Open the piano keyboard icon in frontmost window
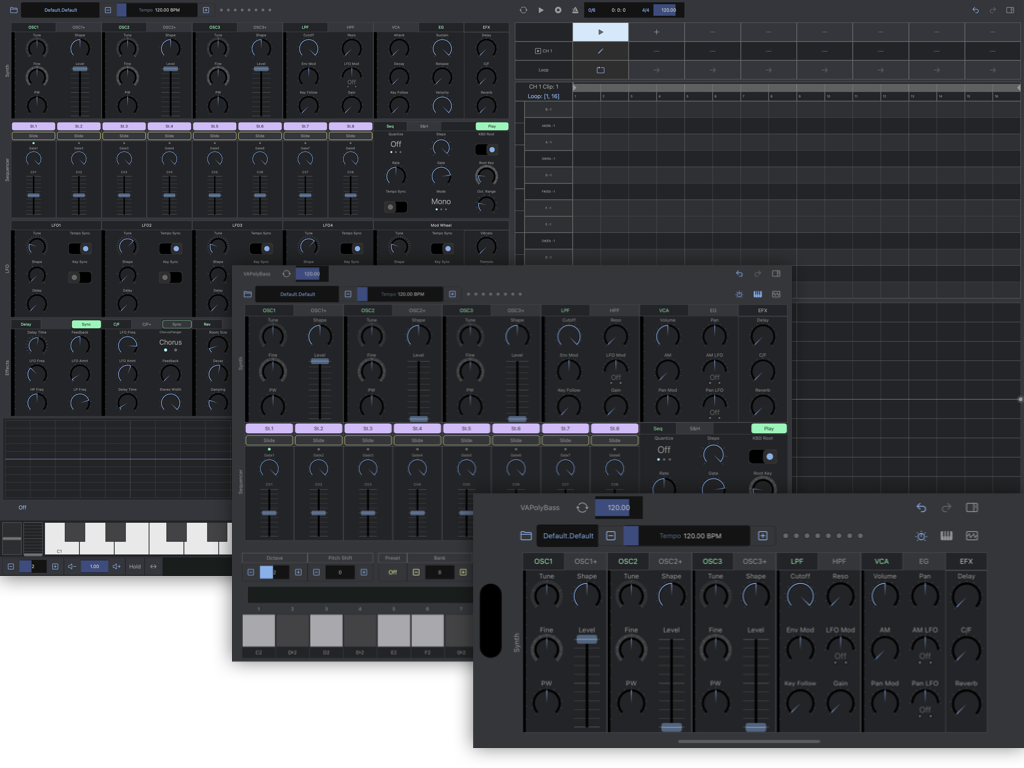Viewport: 1024px width, 768px height. pyautogui.click(x=946, y=536)
